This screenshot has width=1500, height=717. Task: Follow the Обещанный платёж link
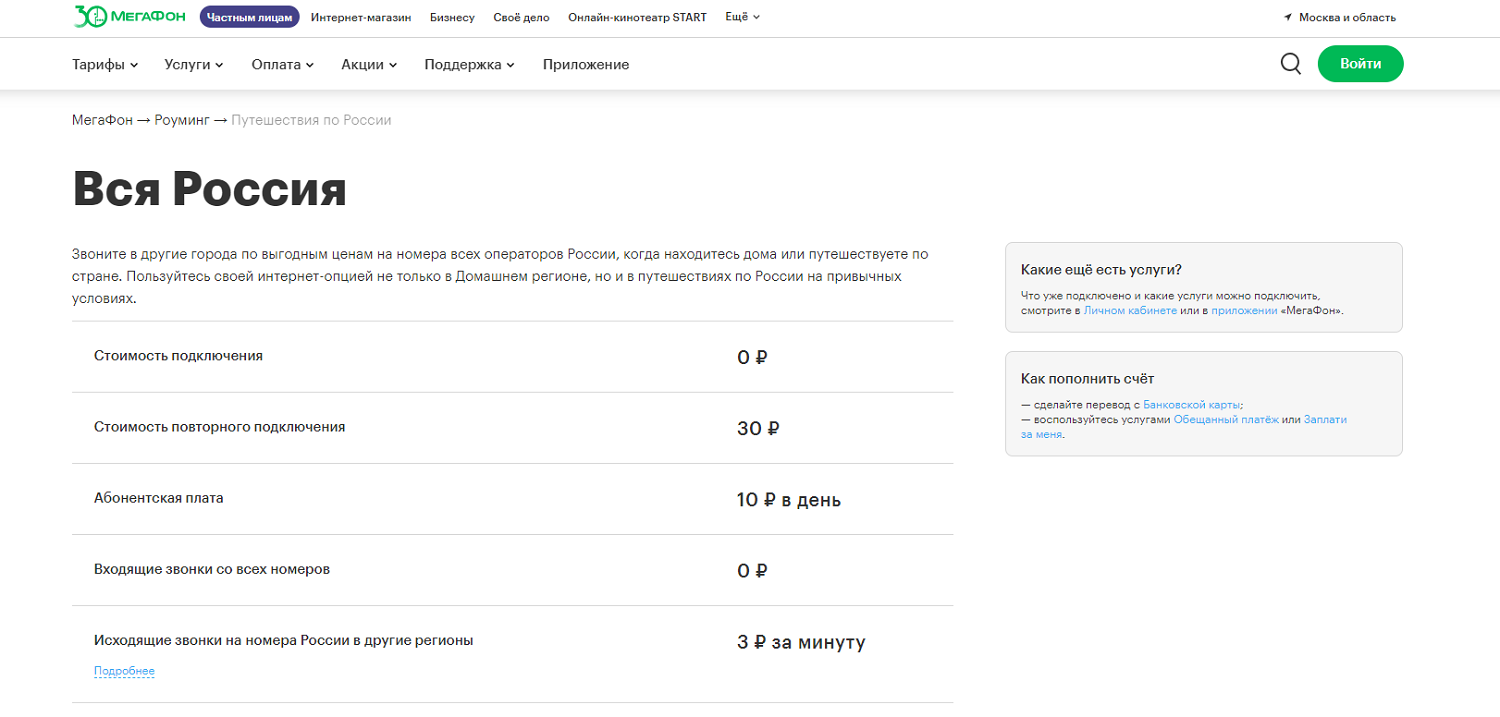click(1225, 420)
